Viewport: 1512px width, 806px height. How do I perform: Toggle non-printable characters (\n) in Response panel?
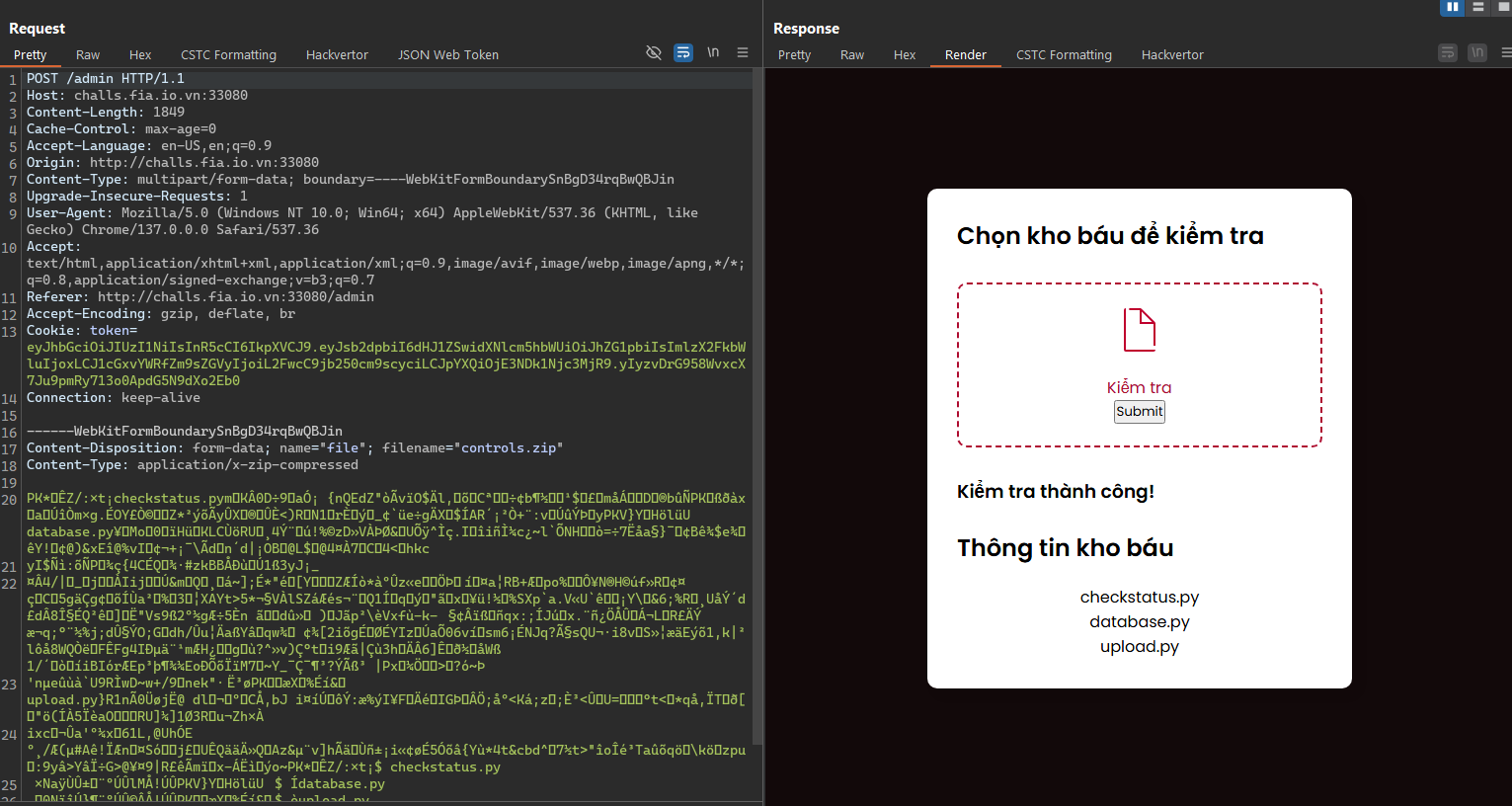1477,52
